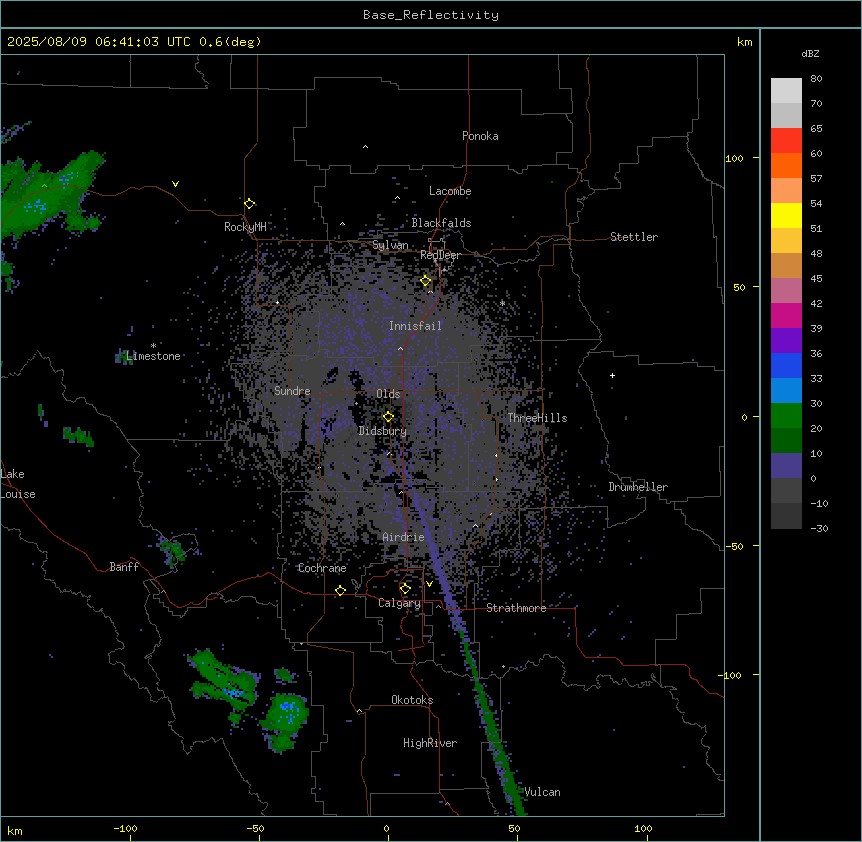Click the -50 tick label on right axis
The width and height of the screenshot is (862, 842).
734,546
